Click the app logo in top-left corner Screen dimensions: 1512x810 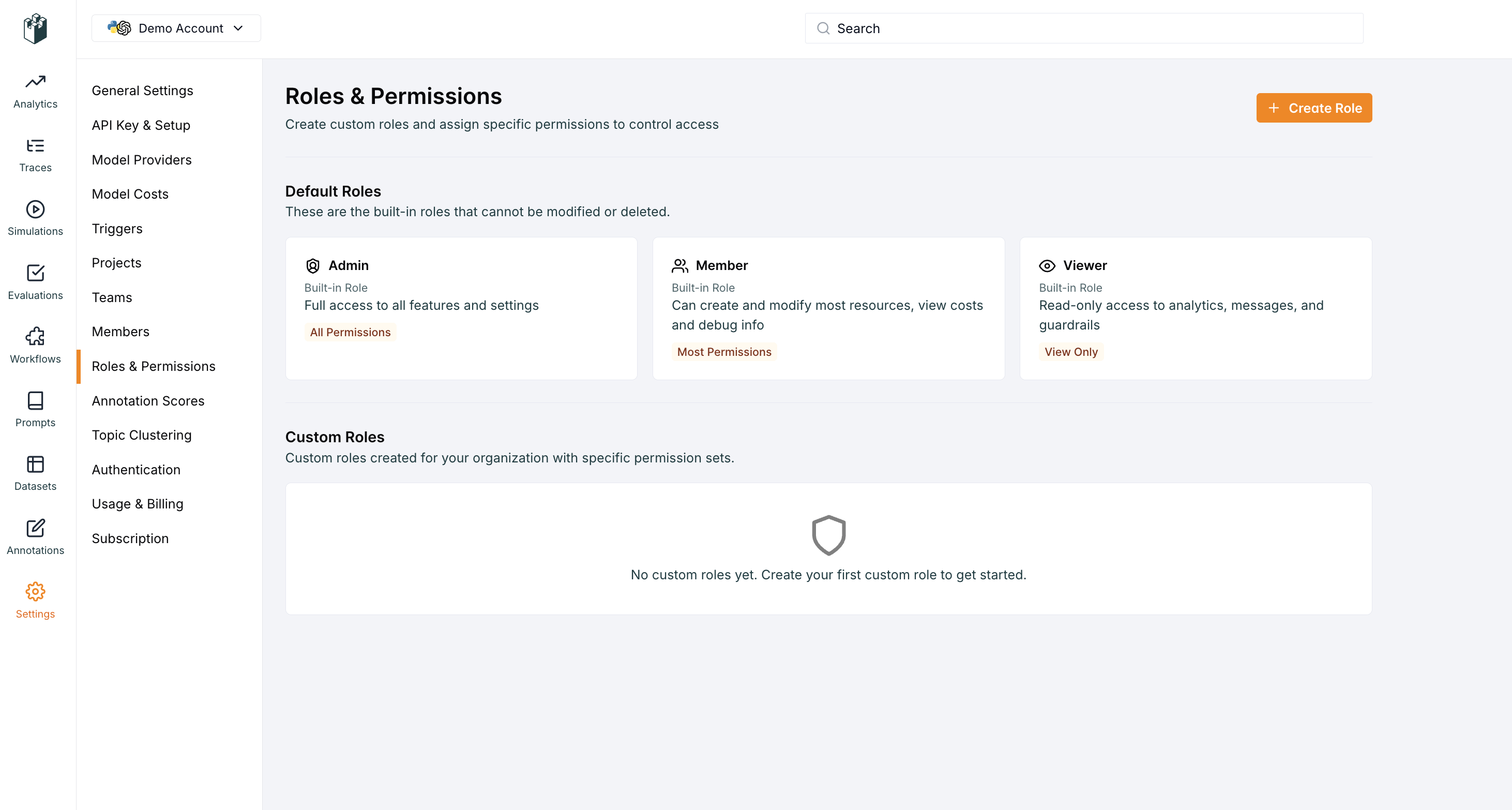pos(35,28)
